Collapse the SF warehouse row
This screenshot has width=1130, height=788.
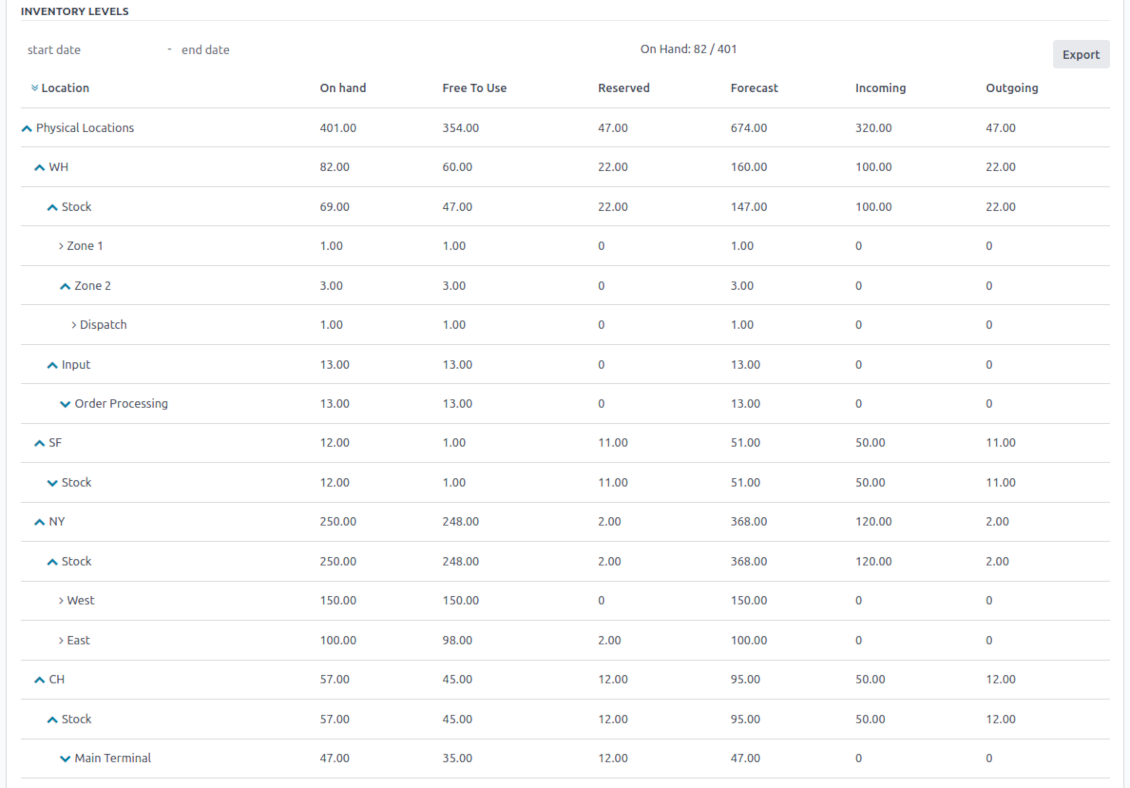click(x=40, y=443)
